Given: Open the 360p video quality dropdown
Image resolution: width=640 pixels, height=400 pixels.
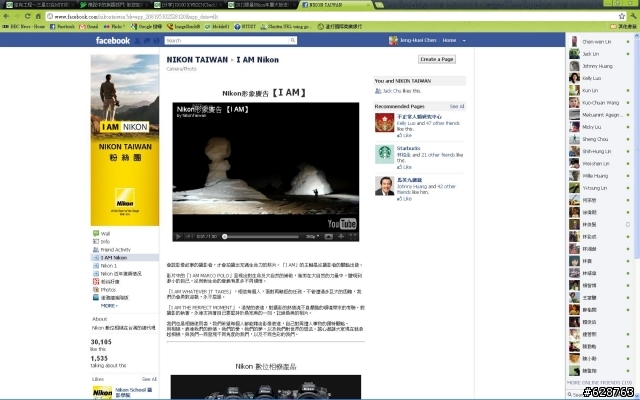Looking at the screenshot, I should point(312,236).
